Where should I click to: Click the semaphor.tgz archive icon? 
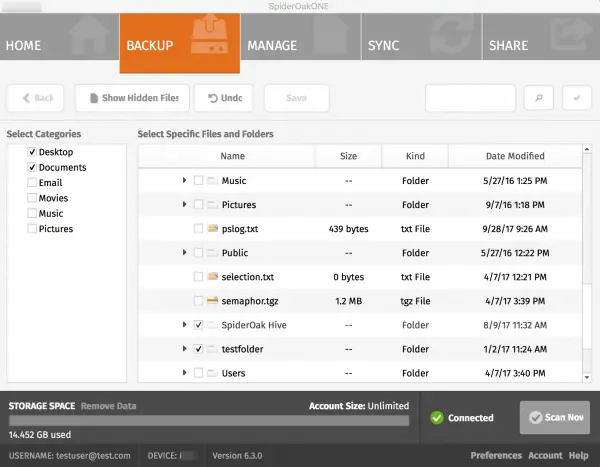coord(212,300)
